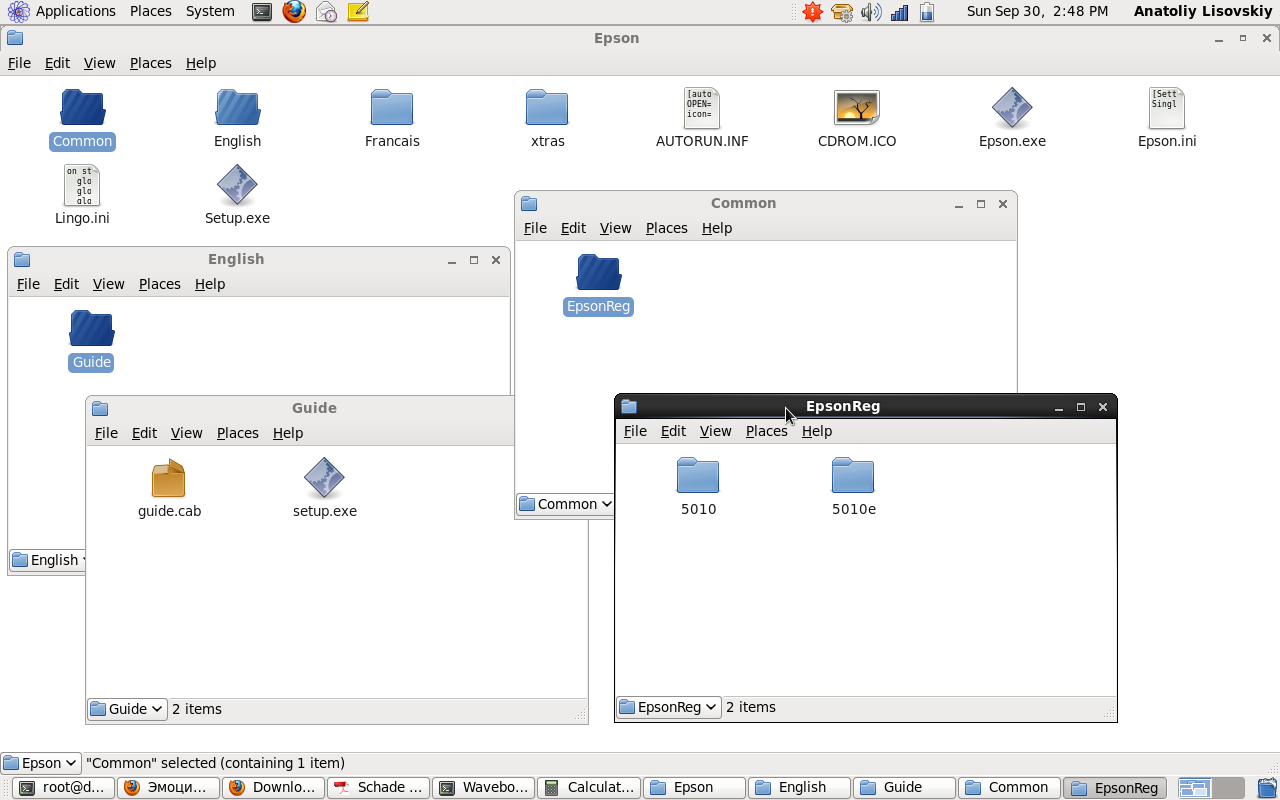Image resolution: width=1280 pixels, height=800 pixels.
Task: Select the Francais folder icon
Action: (392, 108)
